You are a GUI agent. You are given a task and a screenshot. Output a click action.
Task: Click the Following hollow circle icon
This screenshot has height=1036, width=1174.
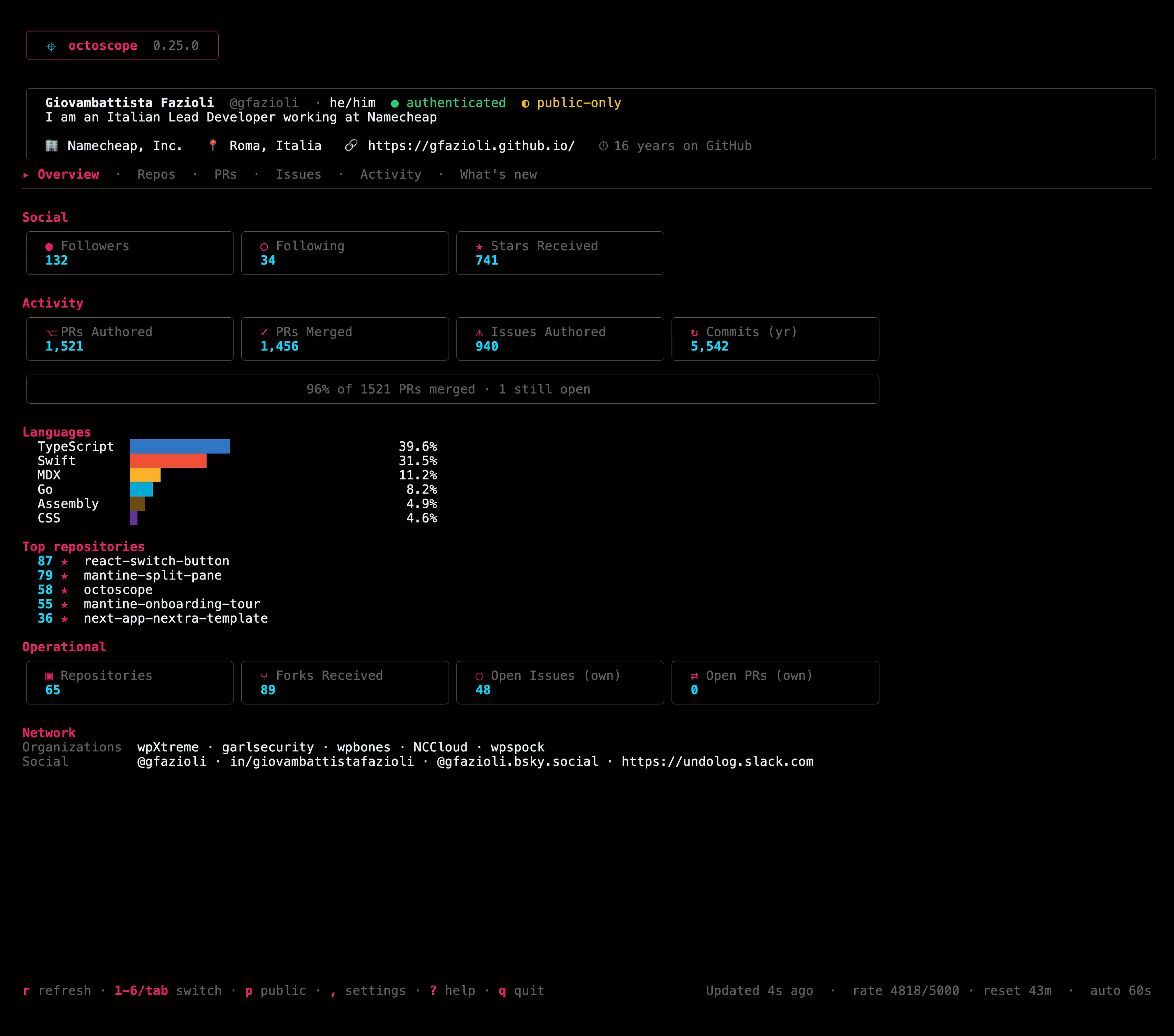[264, 247]
